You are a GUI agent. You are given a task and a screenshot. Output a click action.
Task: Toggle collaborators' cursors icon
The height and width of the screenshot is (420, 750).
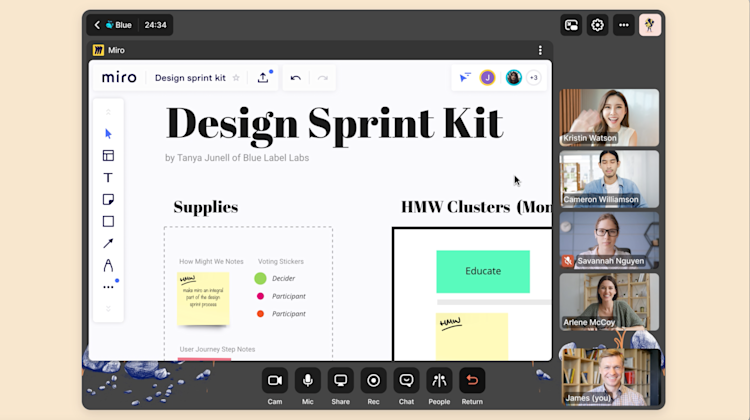464,77
